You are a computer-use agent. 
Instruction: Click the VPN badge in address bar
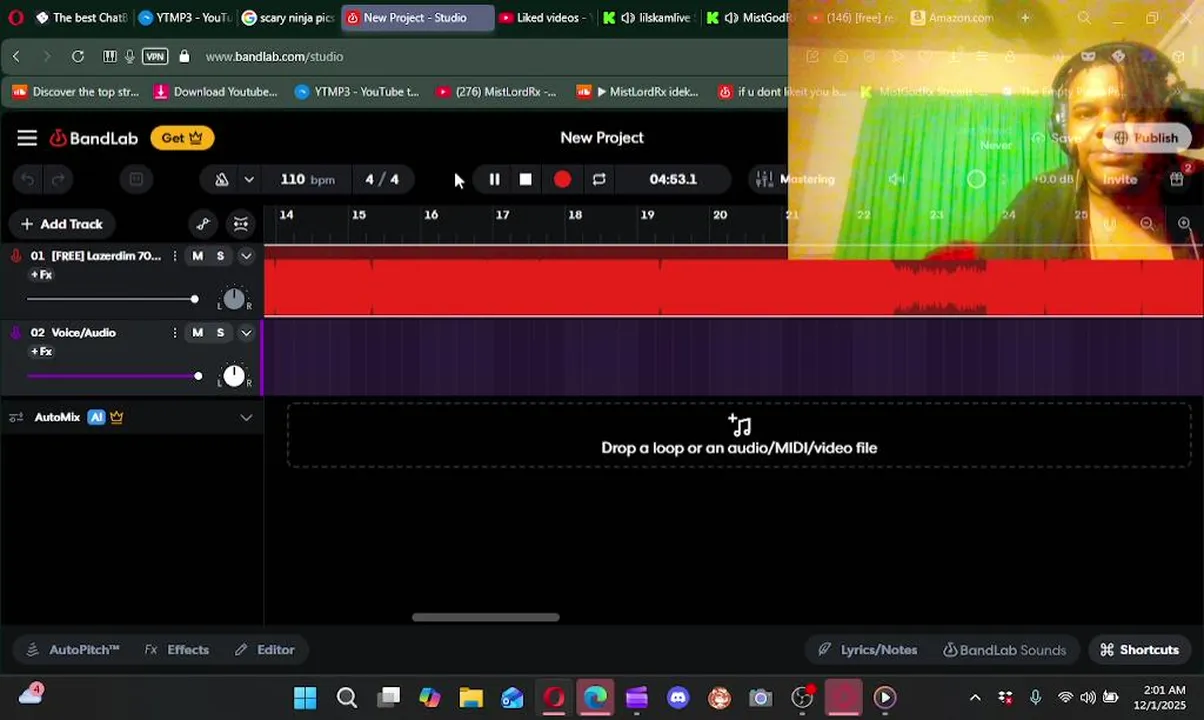point(155,57)
